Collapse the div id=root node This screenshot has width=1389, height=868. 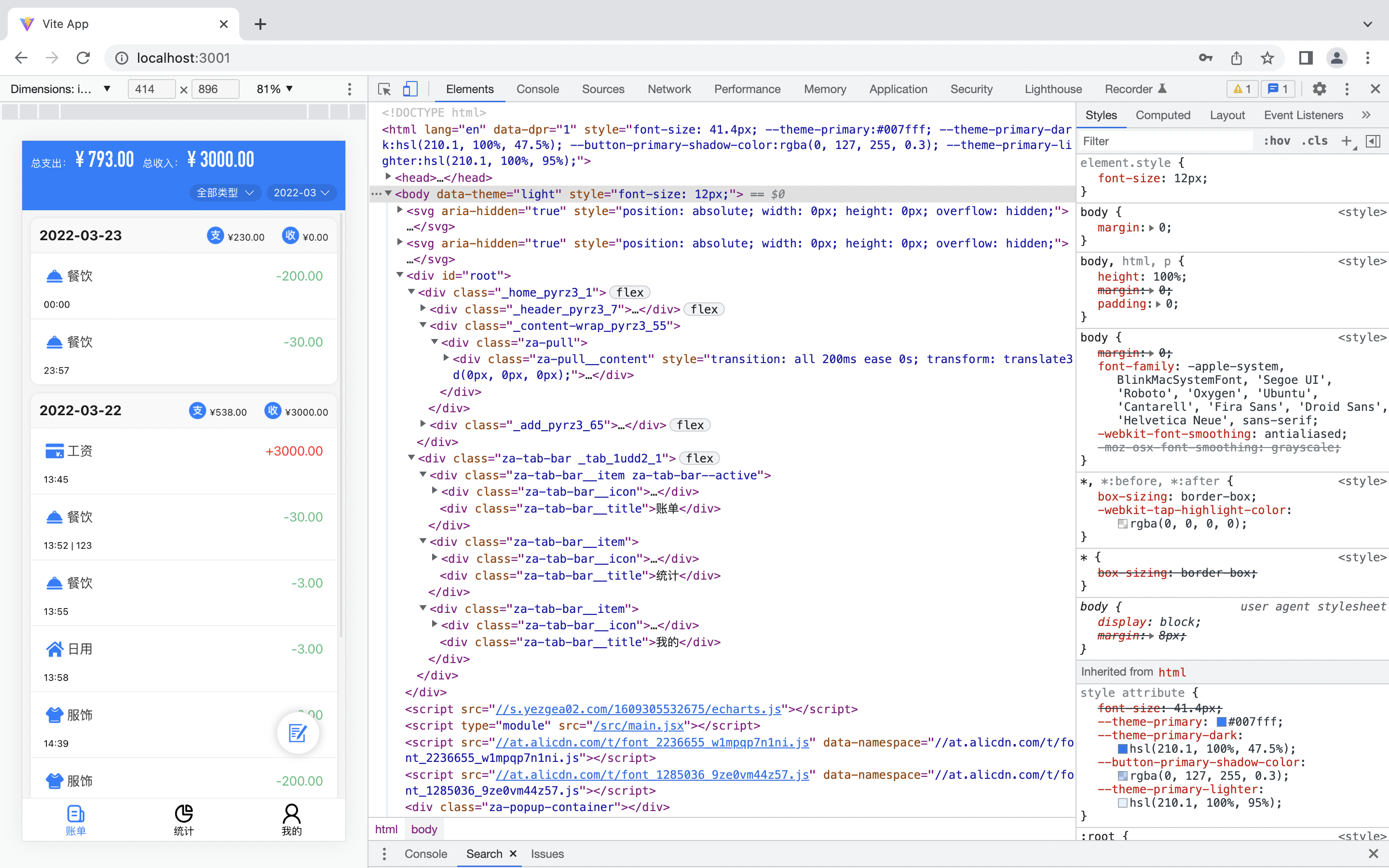click(x=400, y=275)
